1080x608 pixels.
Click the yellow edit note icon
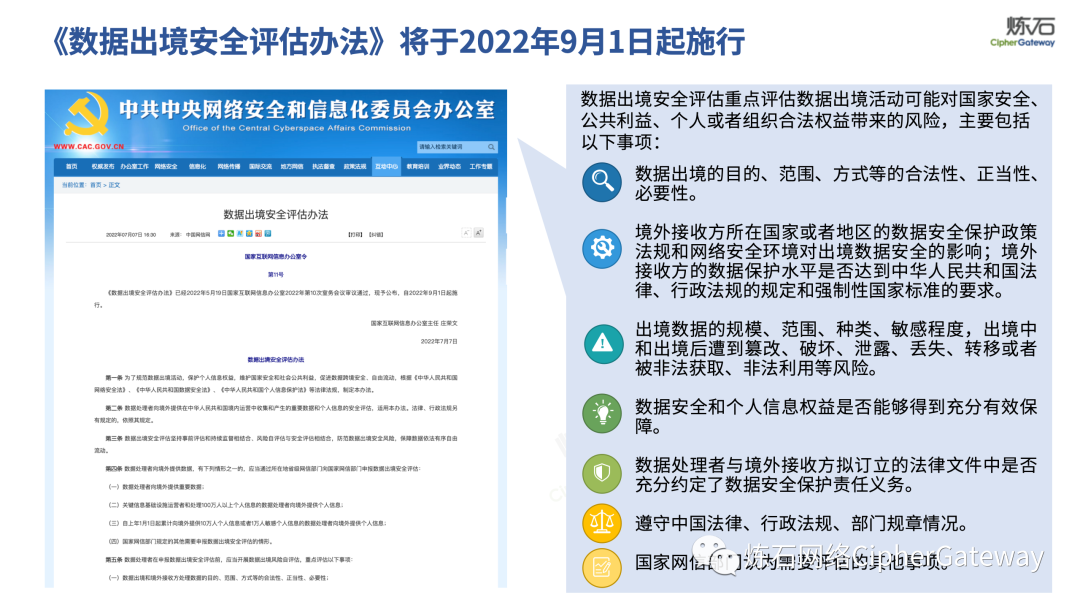pos(602,568)
